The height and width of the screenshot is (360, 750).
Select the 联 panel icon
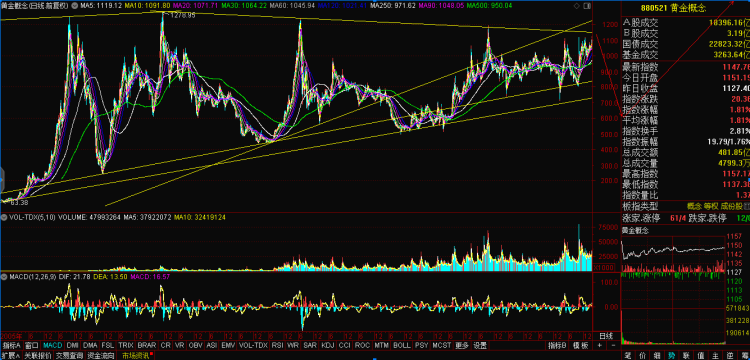(686, 355)
